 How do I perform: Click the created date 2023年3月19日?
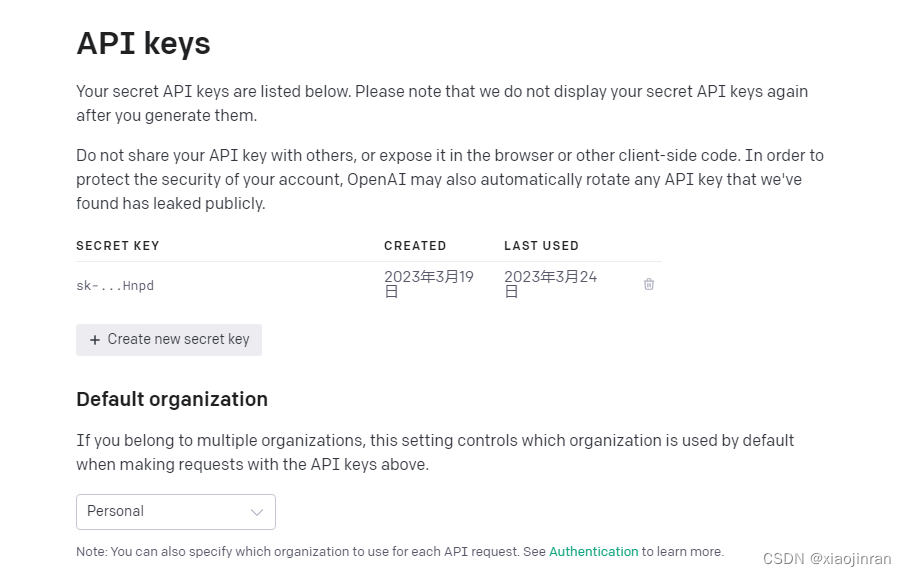coord(429,284)
